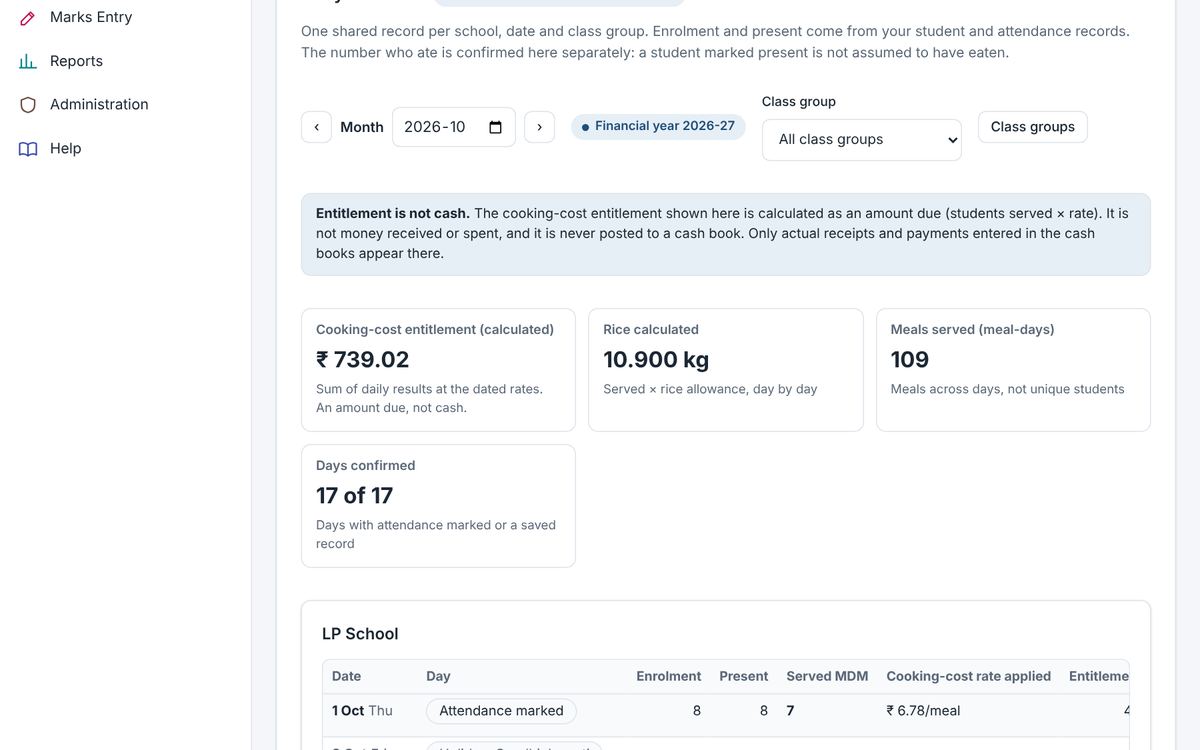The height and width of the screenshot is (750, 1200).
Task: Go to the next month
Action: [x=539, y=127]
